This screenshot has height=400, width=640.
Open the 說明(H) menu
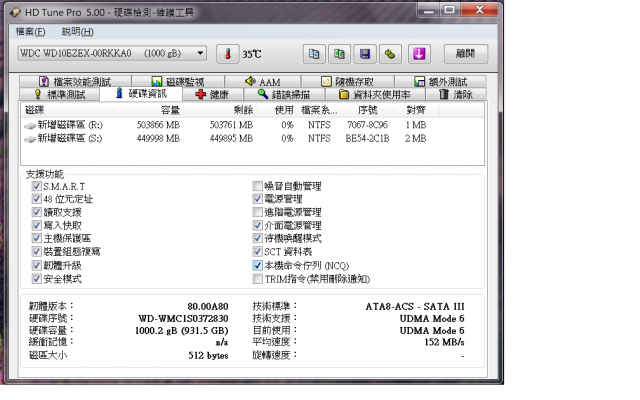pyautogui.click(x=78, y=32)
